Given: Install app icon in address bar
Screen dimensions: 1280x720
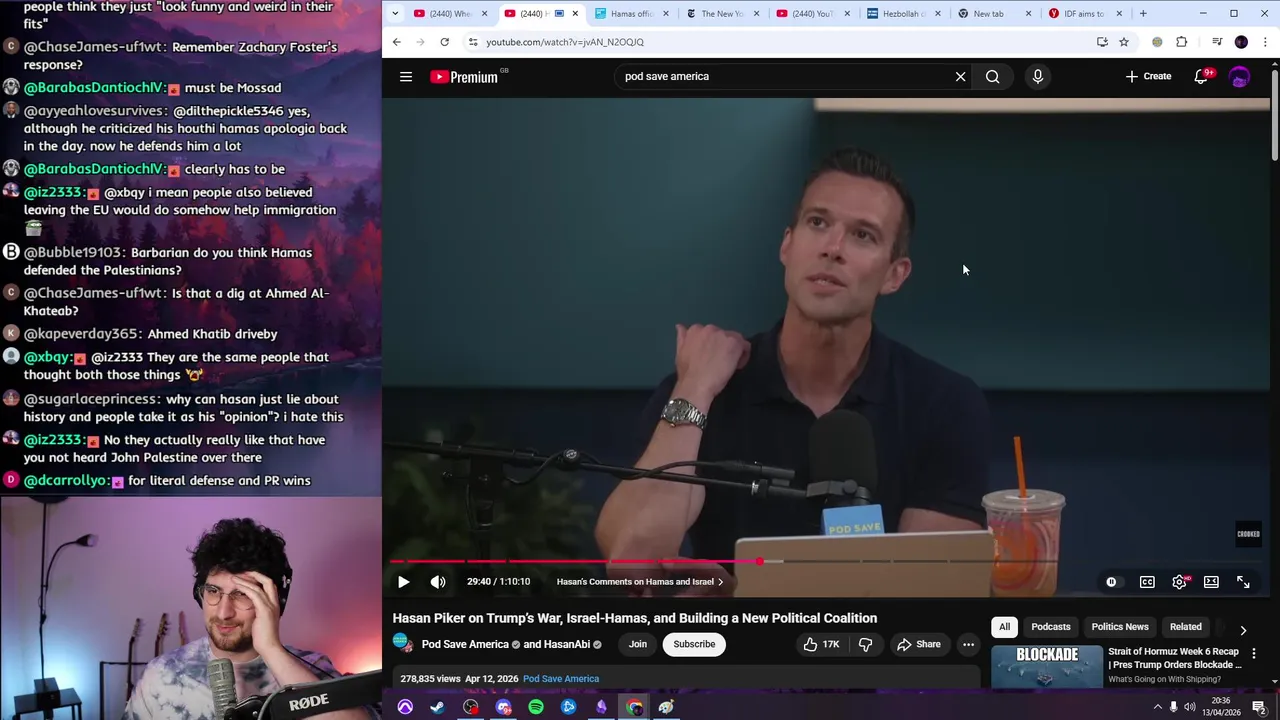Looking at the screenshot, I should (x=1102, y=42).
